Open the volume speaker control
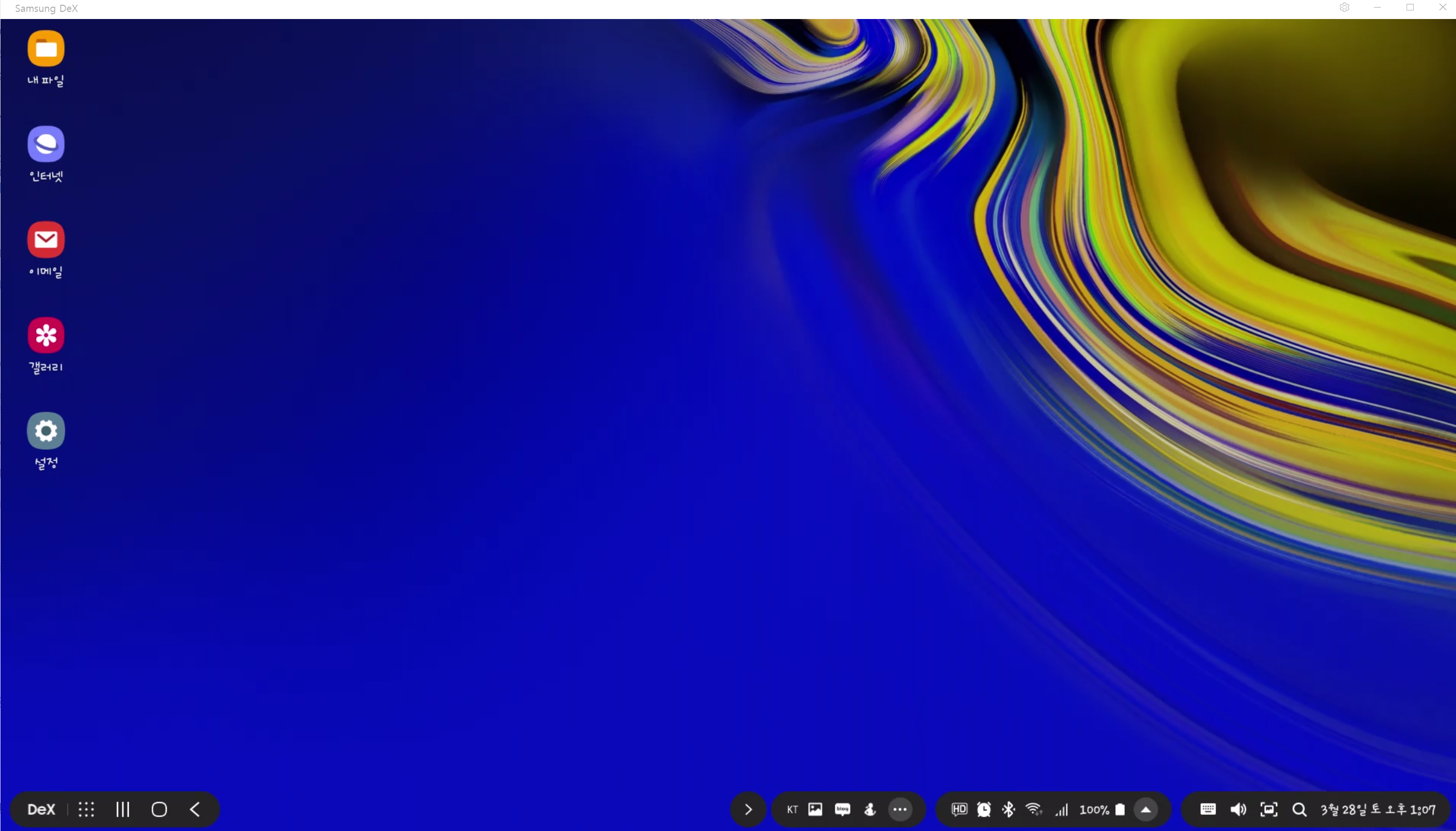Screen dimensions: 1456x831 pos(1238,809)
